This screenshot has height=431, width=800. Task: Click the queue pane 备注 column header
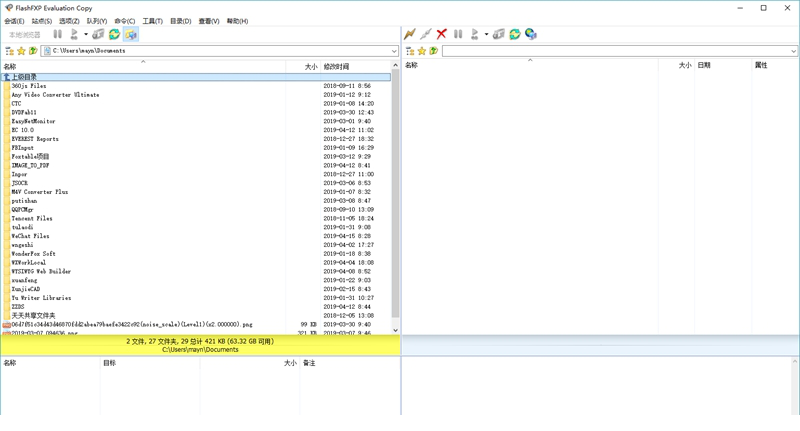pyautogui.click(x=349, y=363)
